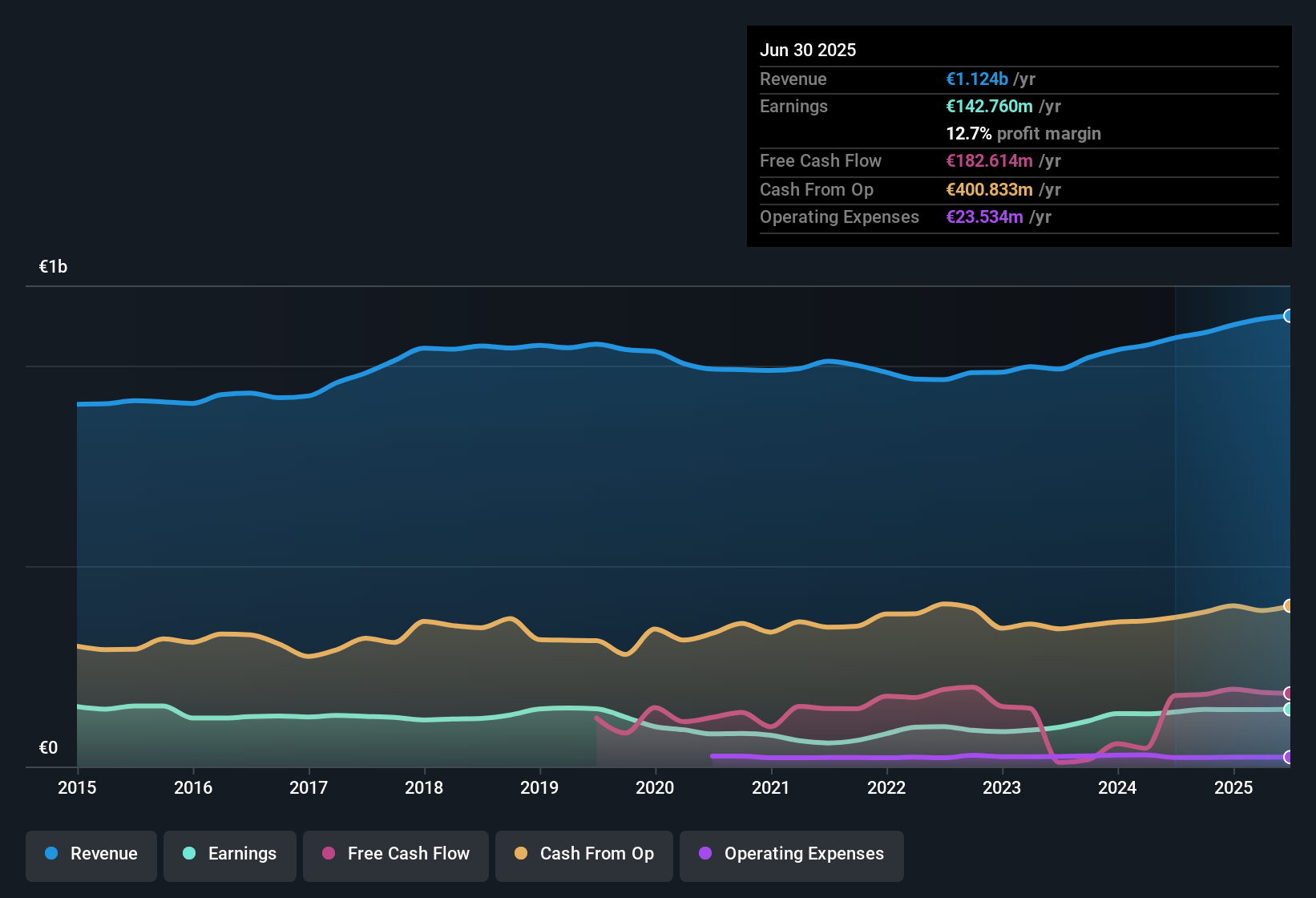Toggle the Revenue series visibility
This screenshot has width=1316, height=898.
coord(91,854)
